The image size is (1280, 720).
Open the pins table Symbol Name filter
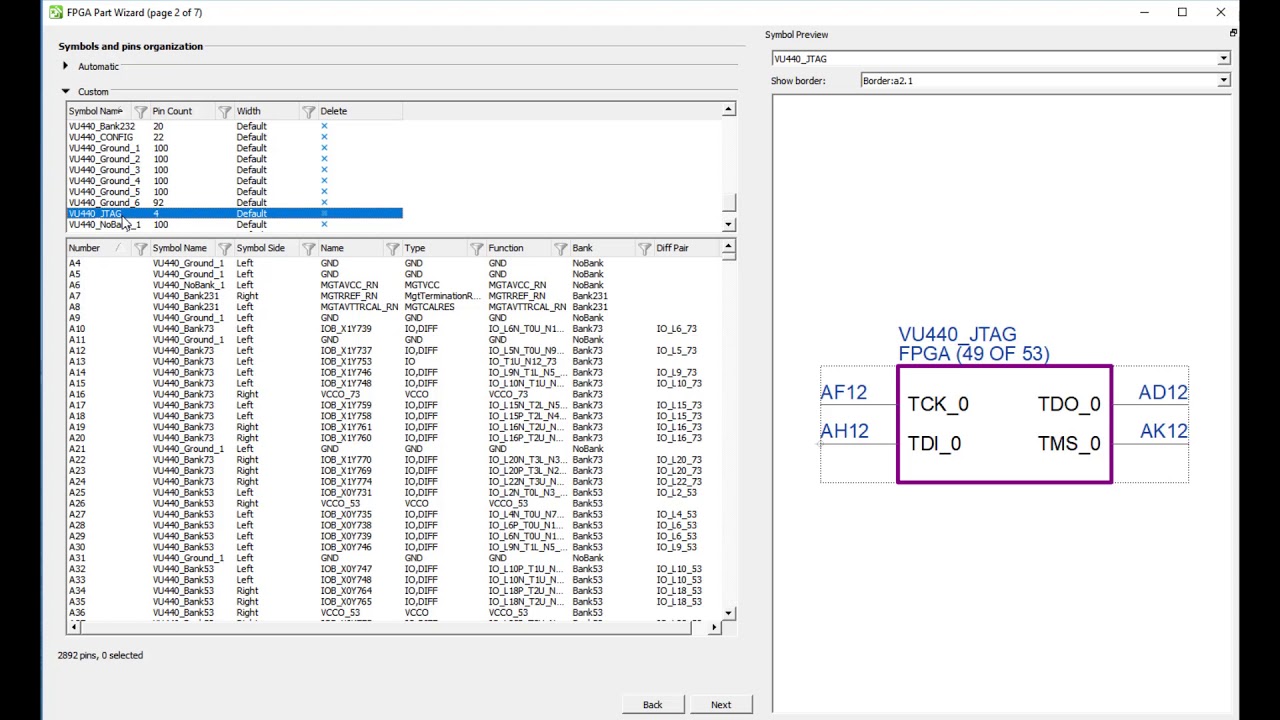(224, 248)
